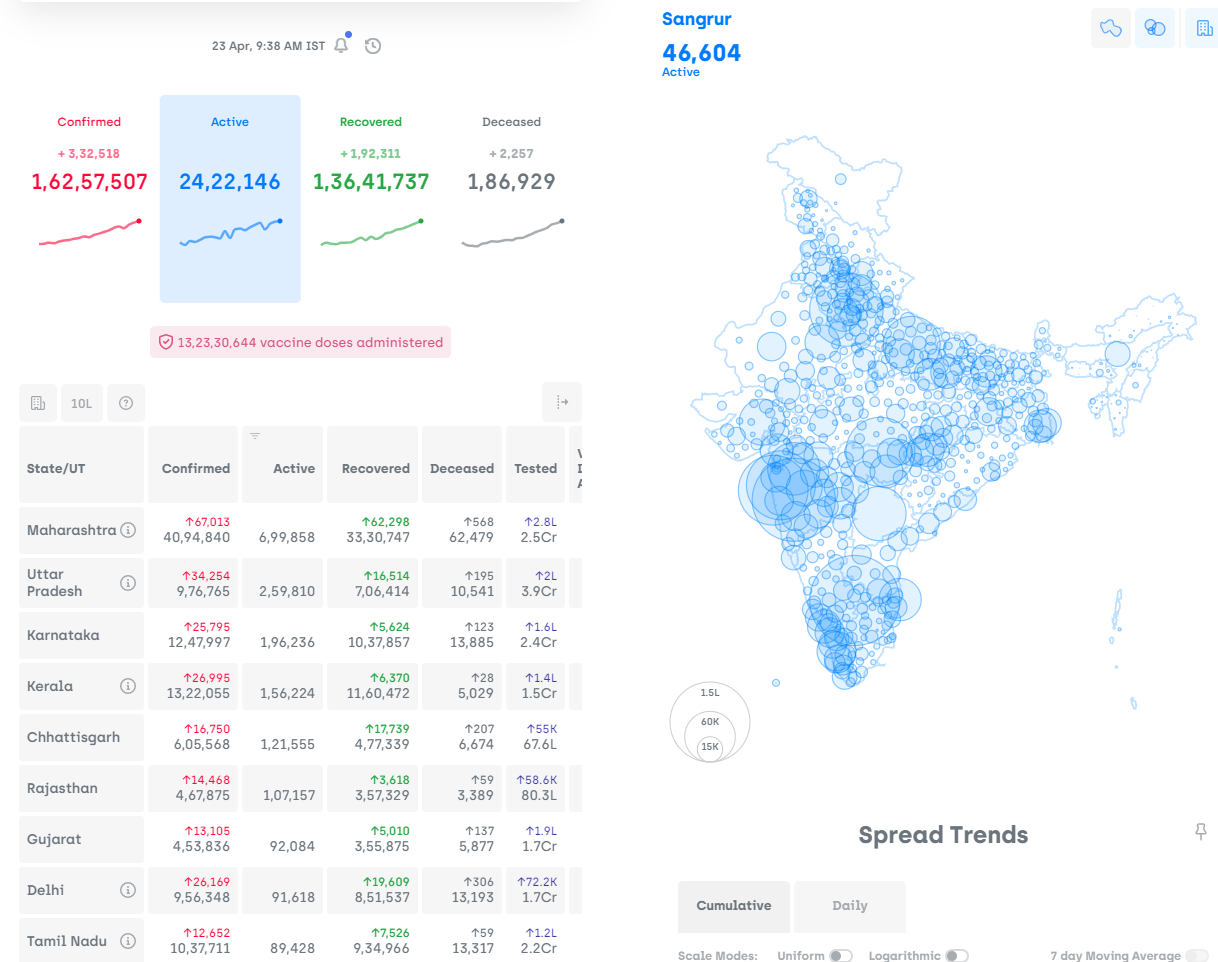Screen dimensions: 1218x962
Task: Toggle the 10L per-population button
Action: click(x=81, y=403)
